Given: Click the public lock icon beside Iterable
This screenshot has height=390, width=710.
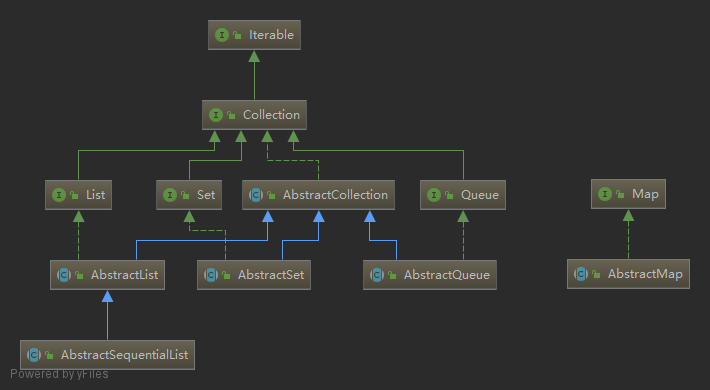Looking at the screenshot, I should coord(237,35).
